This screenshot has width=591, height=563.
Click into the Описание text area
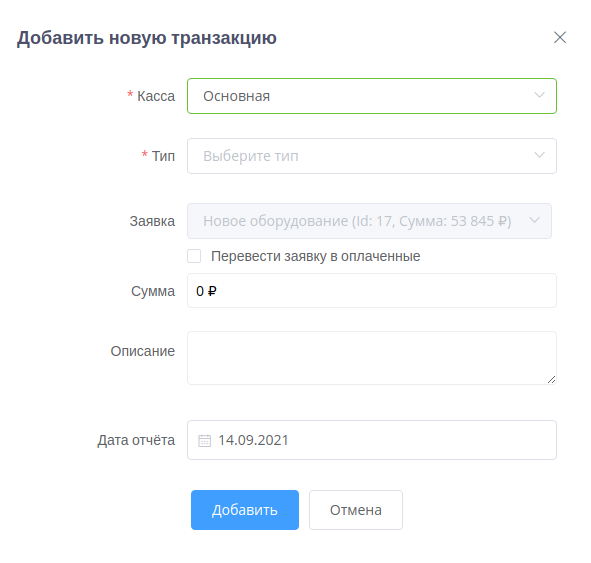(x=372, y=358)
